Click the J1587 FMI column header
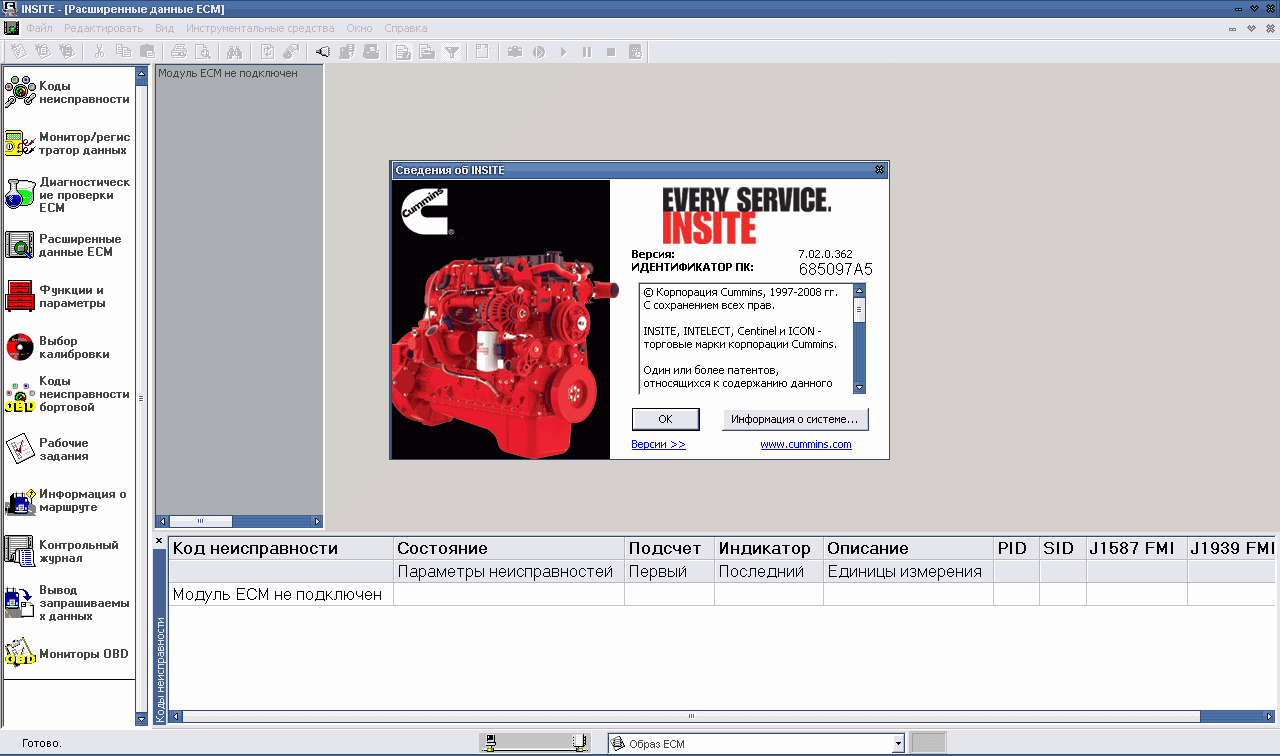Viewport: 1280px width, 756px height. (1137, 548)
